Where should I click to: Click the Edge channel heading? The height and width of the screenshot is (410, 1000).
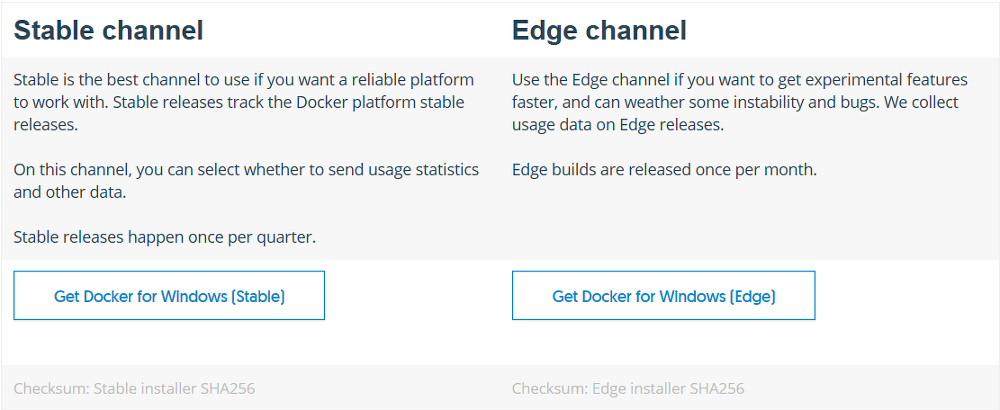click(599, 30)
